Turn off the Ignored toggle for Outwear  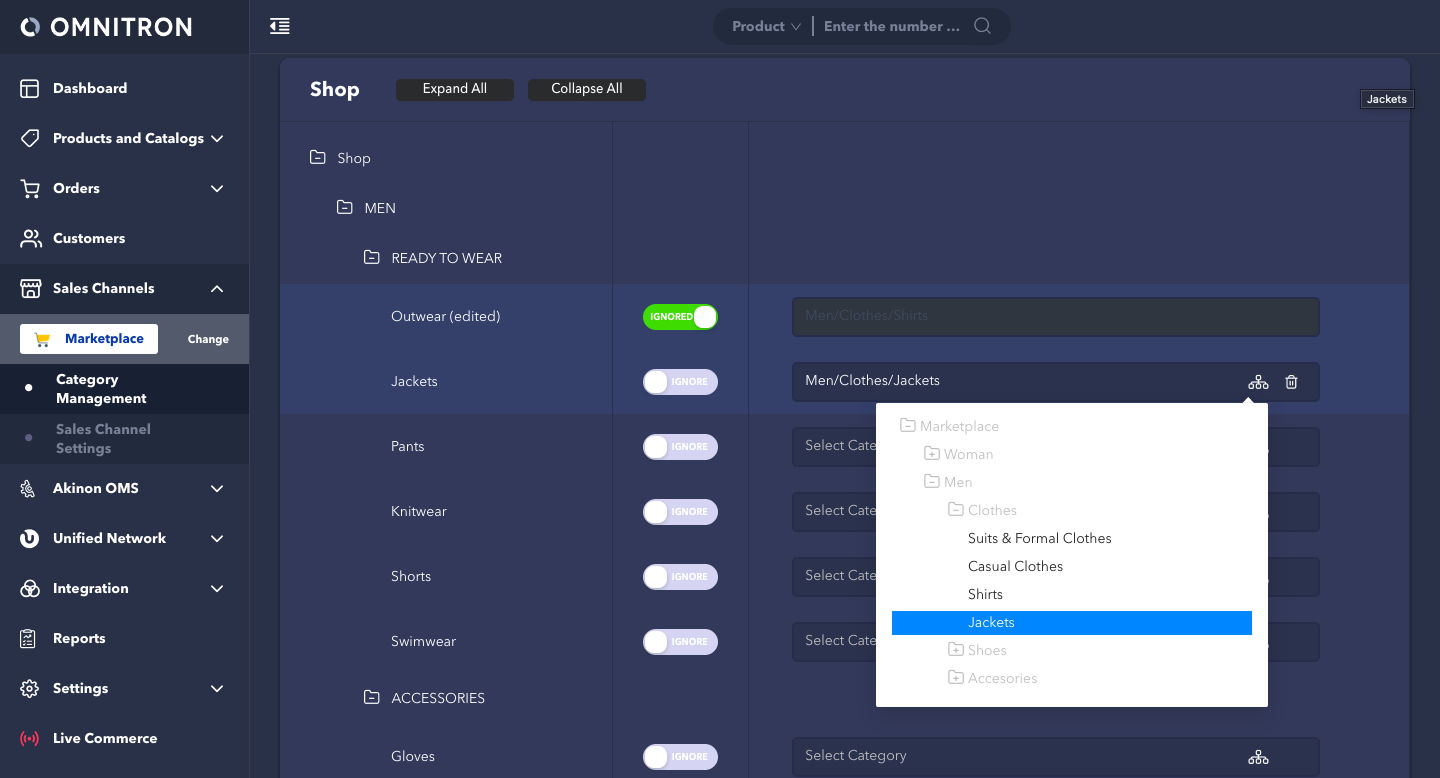pyautogui.click(x=680, y=317)
